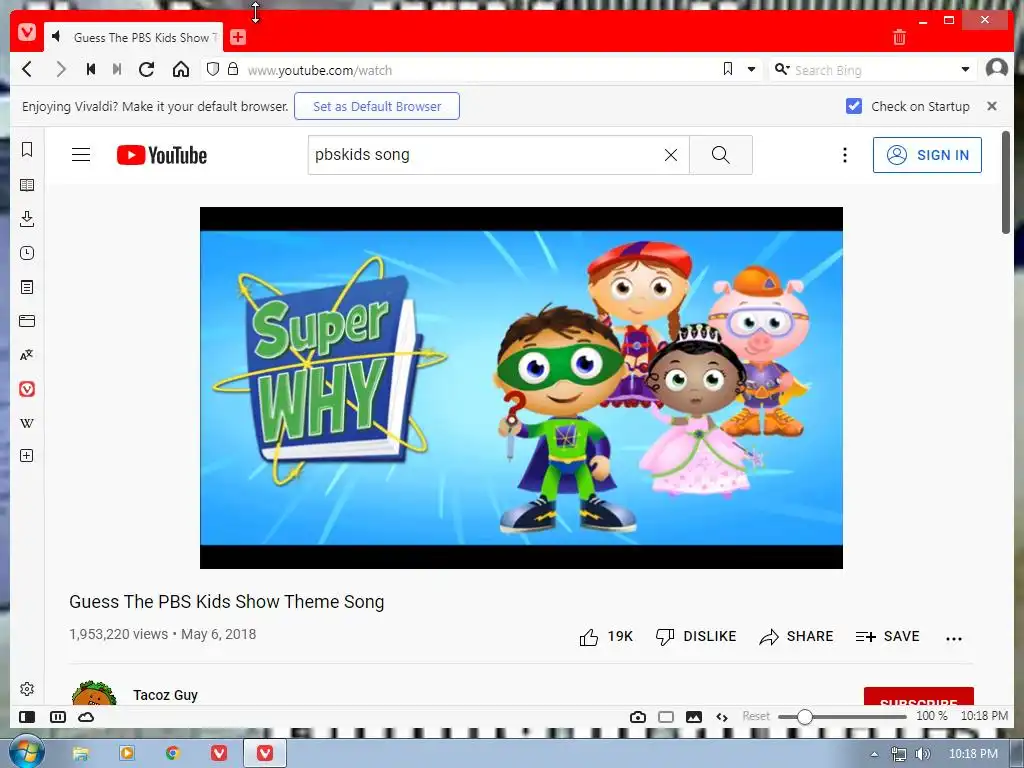Open the Reading List panel
This screenshot has width=1024, height=768.
pos(27,185)
